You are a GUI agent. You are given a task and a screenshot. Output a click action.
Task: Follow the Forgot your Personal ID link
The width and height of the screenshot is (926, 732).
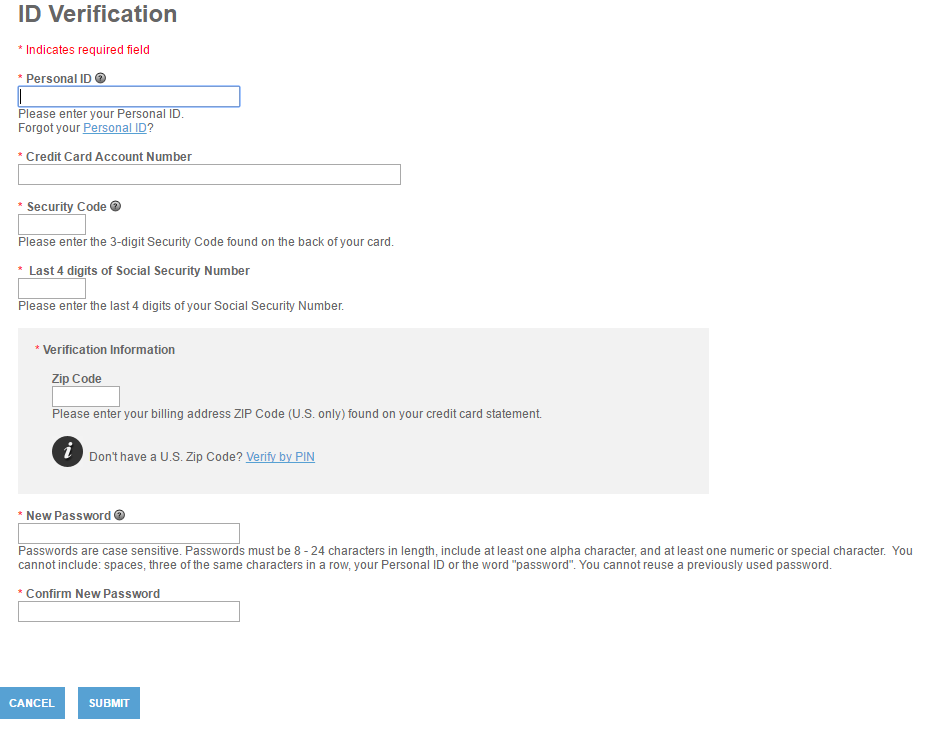click(x=115, y=128)
